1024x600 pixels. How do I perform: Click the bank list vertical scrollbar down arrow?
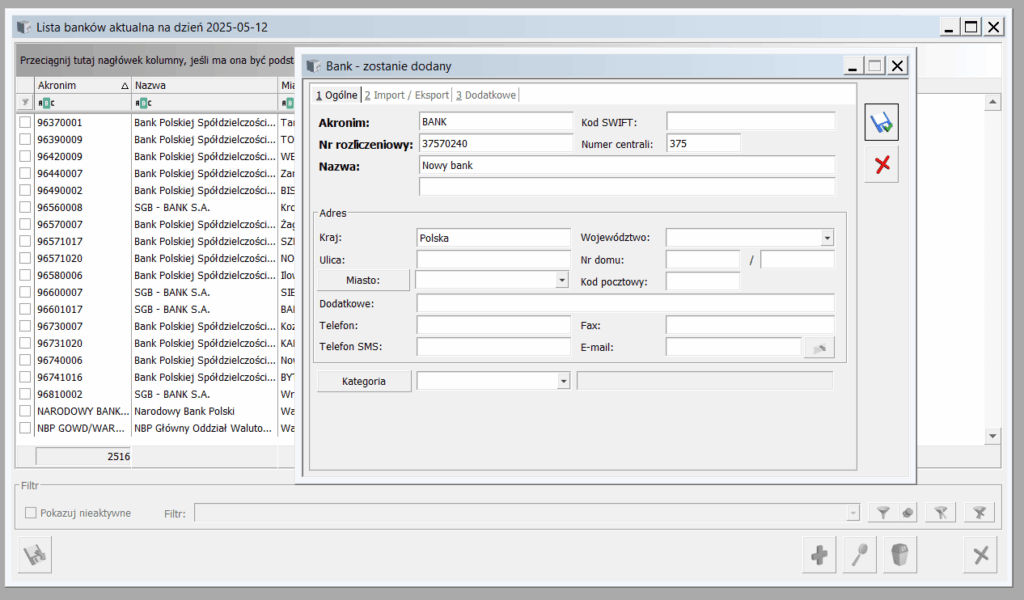click(x=992, y=436)
